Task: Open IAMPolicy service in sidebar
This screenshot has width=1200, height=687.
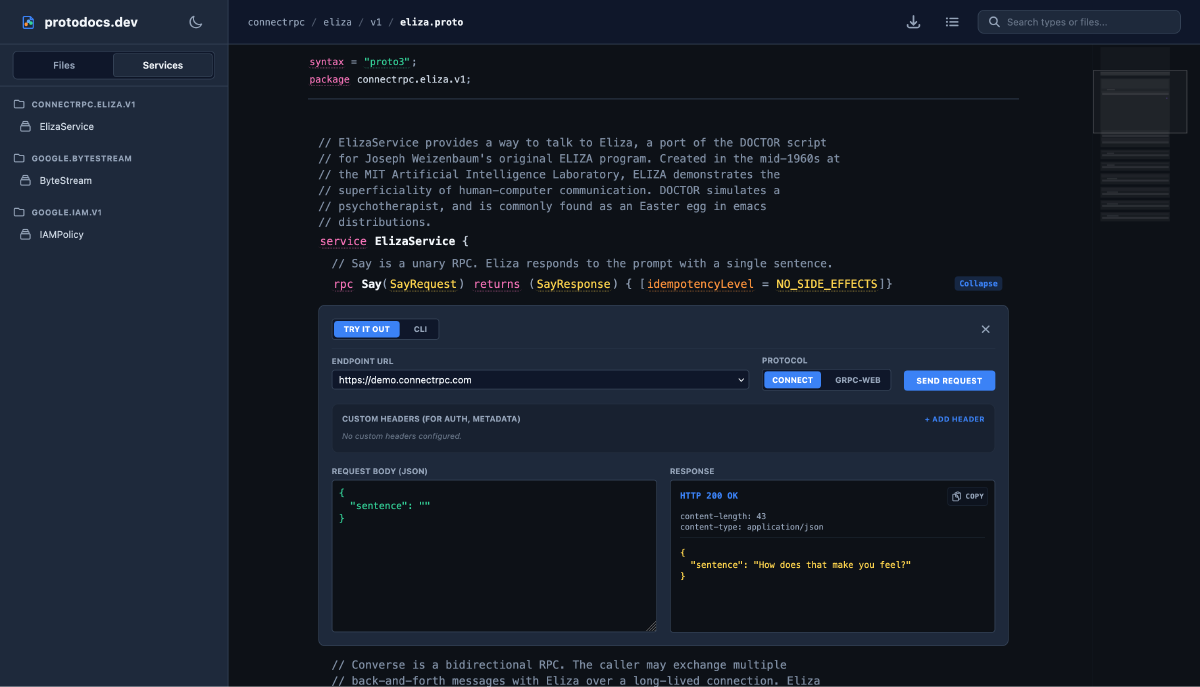Action: click(x=62, y=235)
